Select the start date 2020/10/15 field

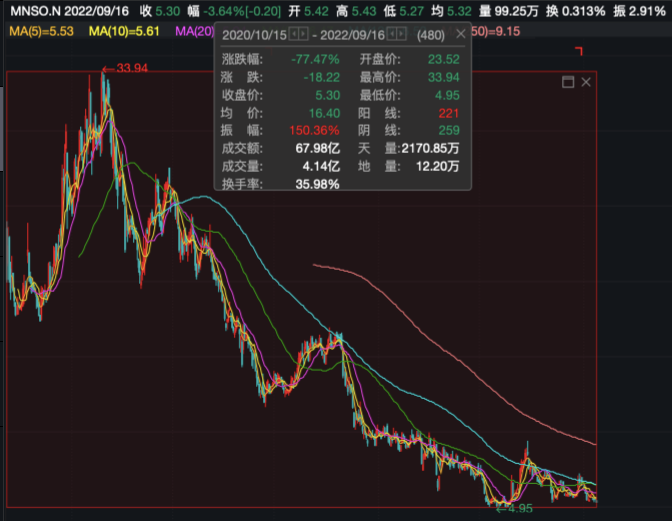pos(255,33)
